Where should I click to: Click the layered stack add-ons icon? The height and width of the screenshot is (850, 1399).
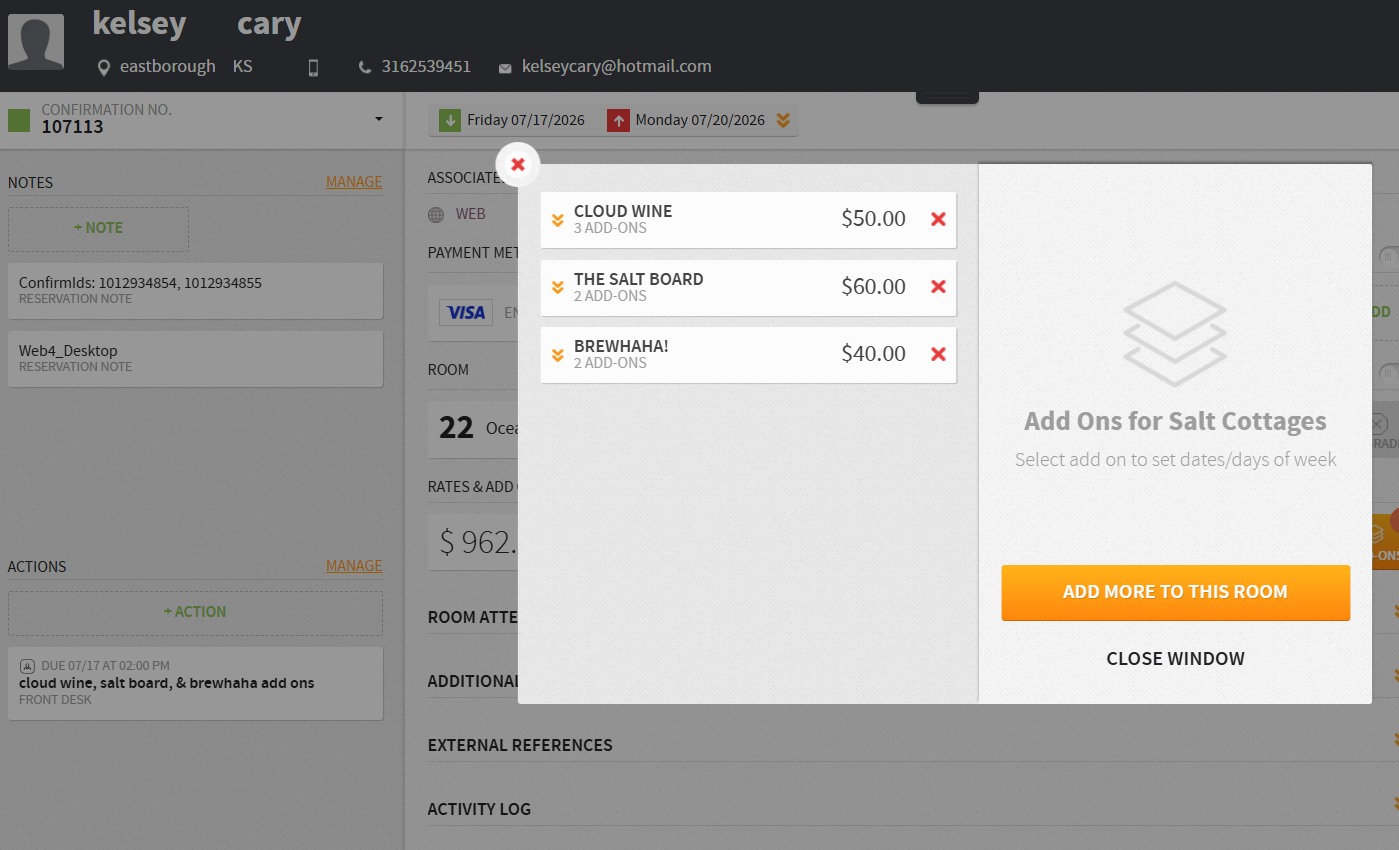click(1175, 334)
